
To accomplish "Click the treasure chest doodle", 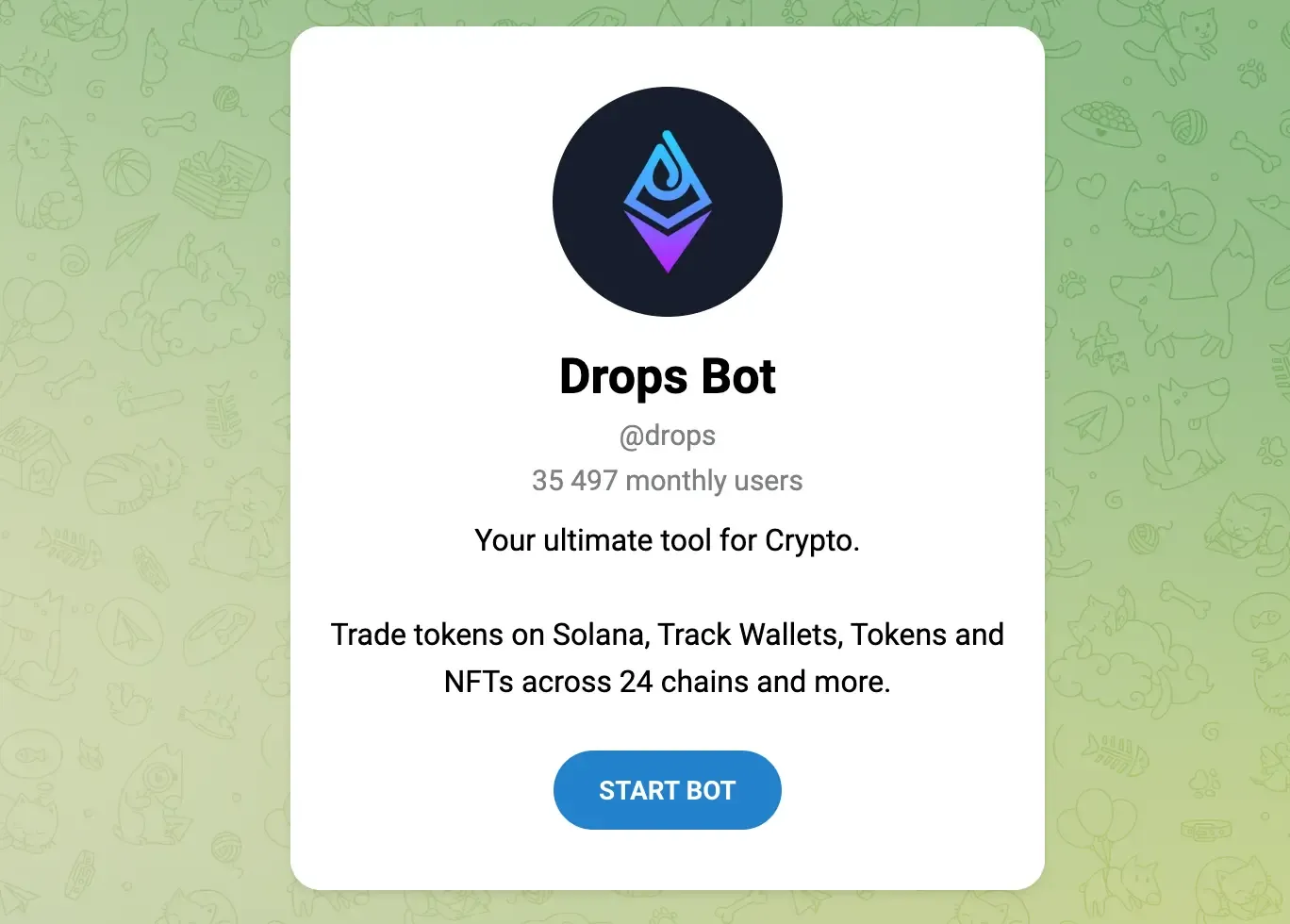I will pos(222,179).
